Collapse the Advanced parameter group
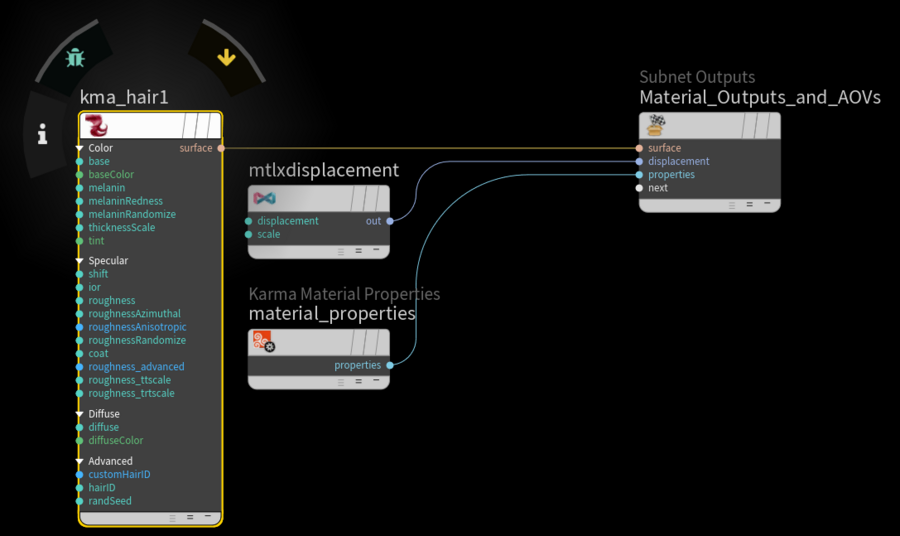Viewport: 900px width, 536px height. click(80, 462)
